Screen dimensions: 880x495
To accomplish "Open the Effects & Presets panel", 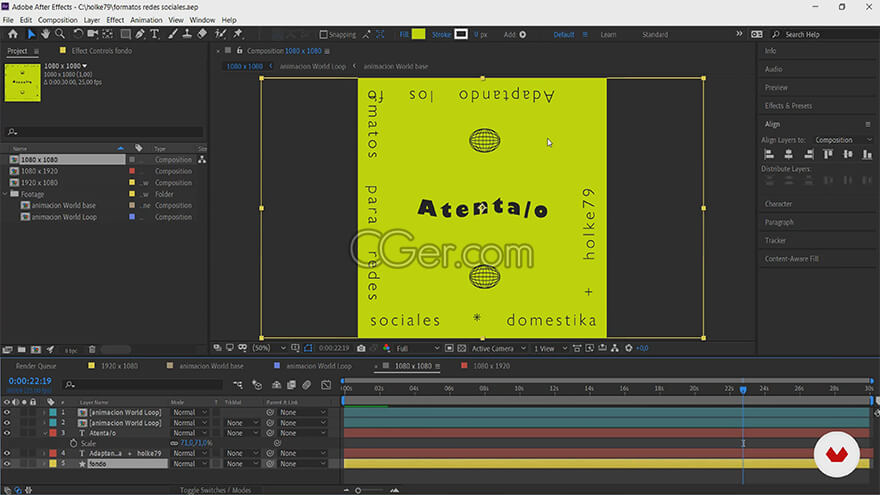I will pos(788,106).
